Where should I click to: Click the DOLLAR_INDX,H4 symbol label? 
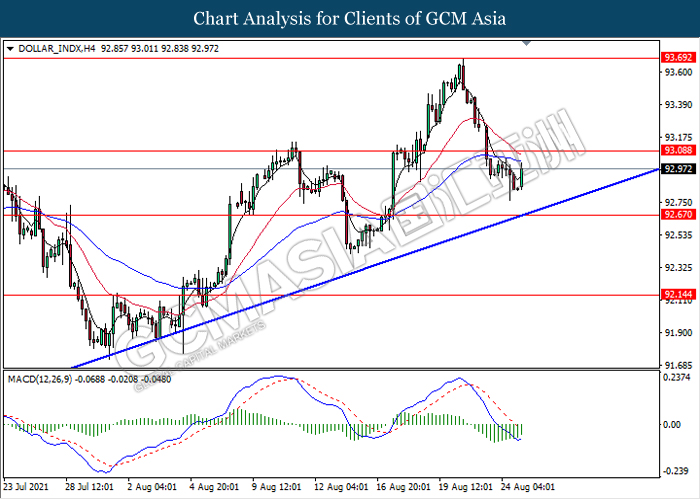[51, 47]
